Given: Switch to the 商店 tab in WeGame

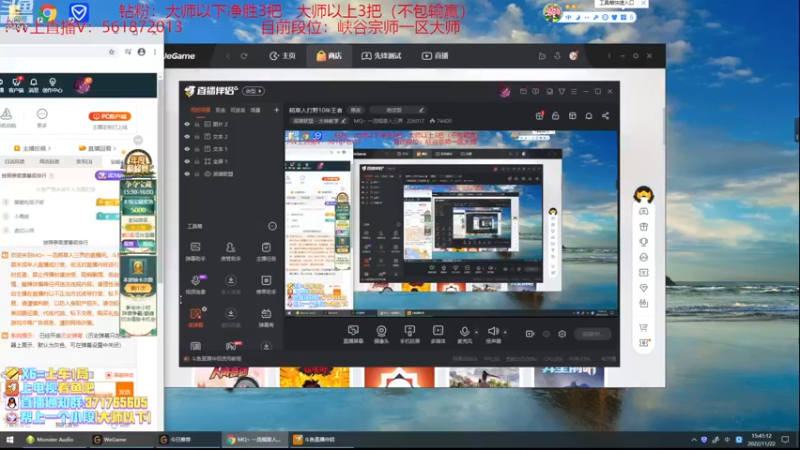Looking at the screenshot, I should [329, 56].
